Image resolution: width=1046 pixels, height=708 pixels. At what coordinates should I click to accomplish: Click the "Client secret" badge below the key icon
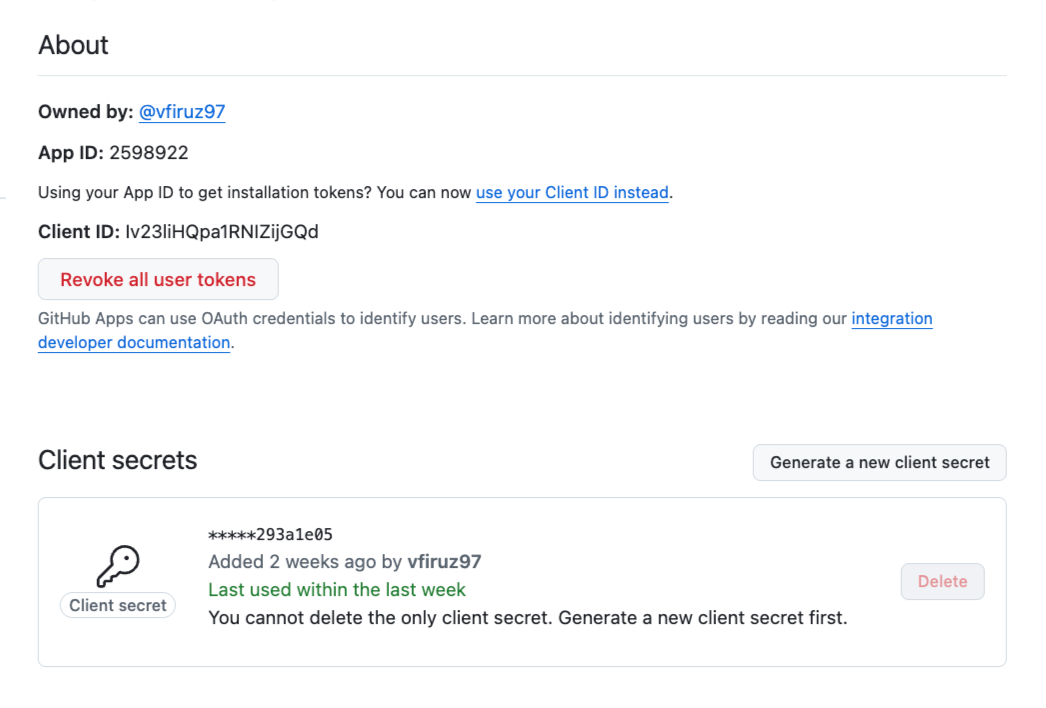click(x=117, y=605)
